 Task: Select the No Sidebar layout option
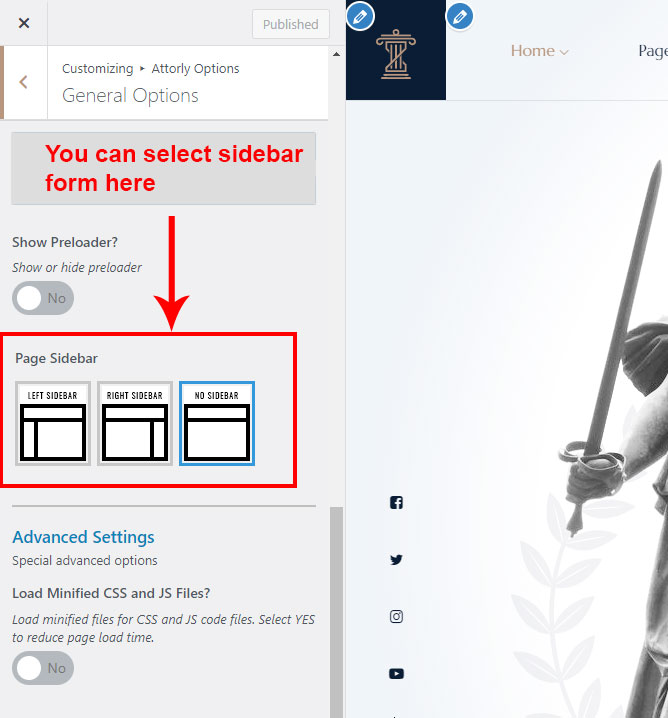pyautogui.click(x=217, y=424)
